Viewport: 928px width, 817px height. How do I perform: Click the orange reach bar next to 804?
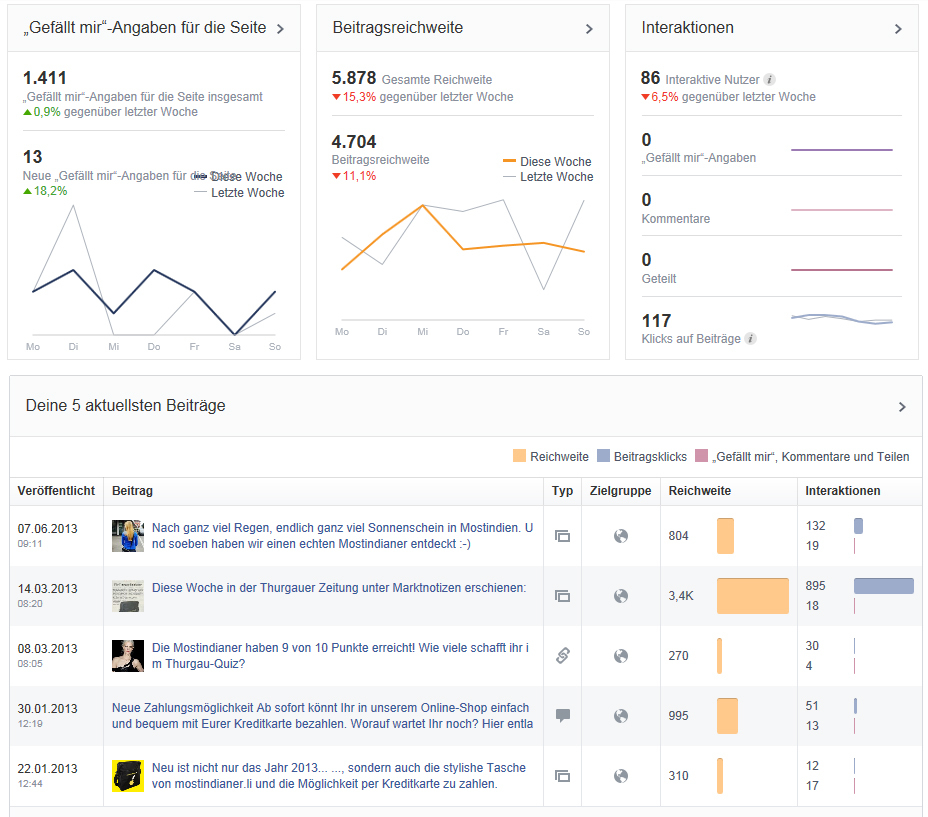click(725, 536)
